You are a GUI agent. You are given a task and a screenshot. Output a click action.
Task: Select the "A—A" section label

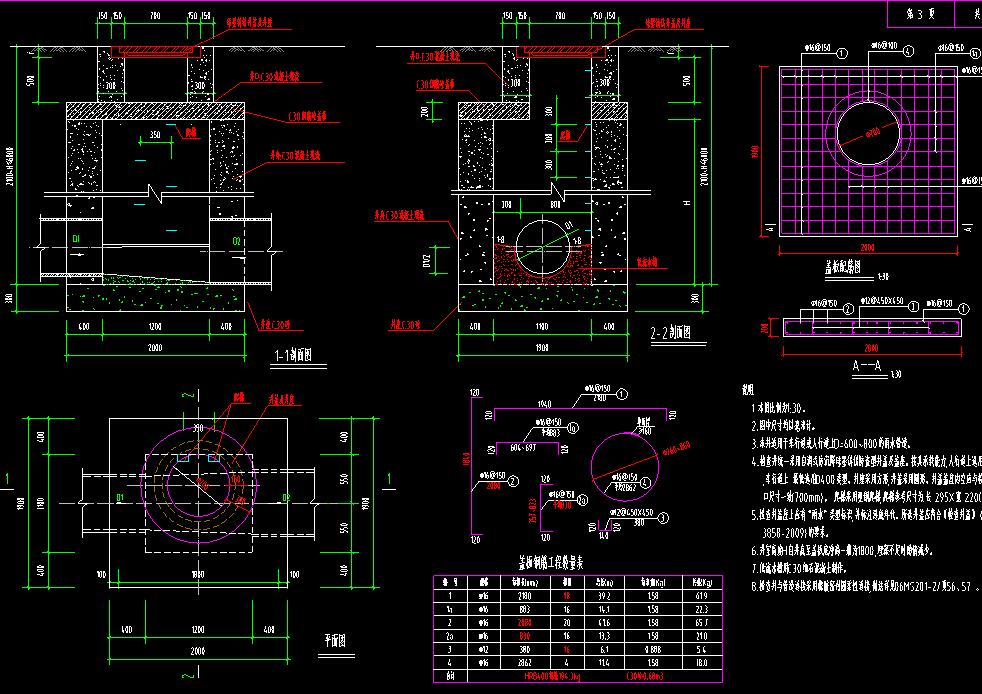[x=868, y=366]
